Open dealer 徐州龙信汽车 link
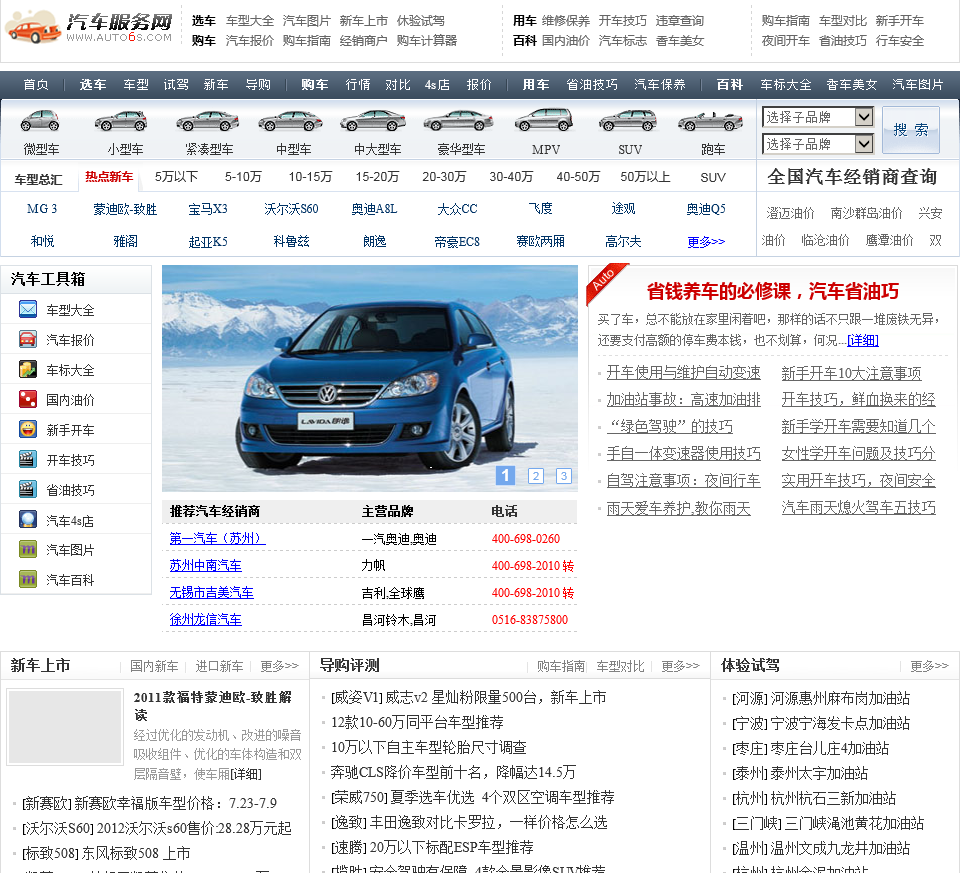The width and height of the screenshot is (960, 873). (206, 620)
